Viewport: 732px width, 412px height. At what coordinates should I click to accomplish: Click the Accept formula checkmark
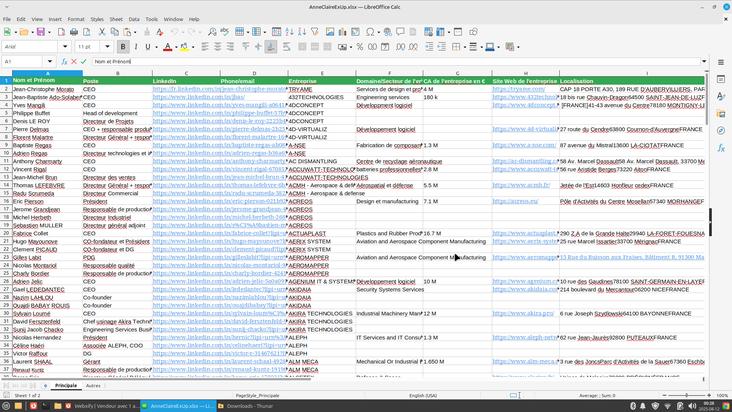pyautogui.click(x=84, y=61)
